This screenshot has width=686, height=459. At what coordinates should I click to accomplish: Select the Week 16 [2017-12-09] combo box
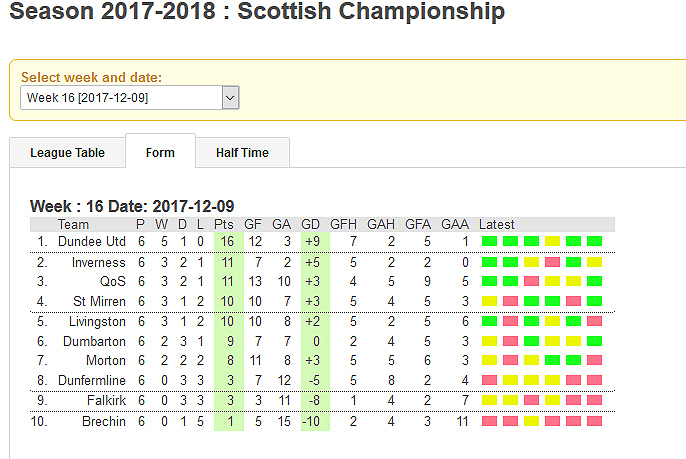click(130, 98)
